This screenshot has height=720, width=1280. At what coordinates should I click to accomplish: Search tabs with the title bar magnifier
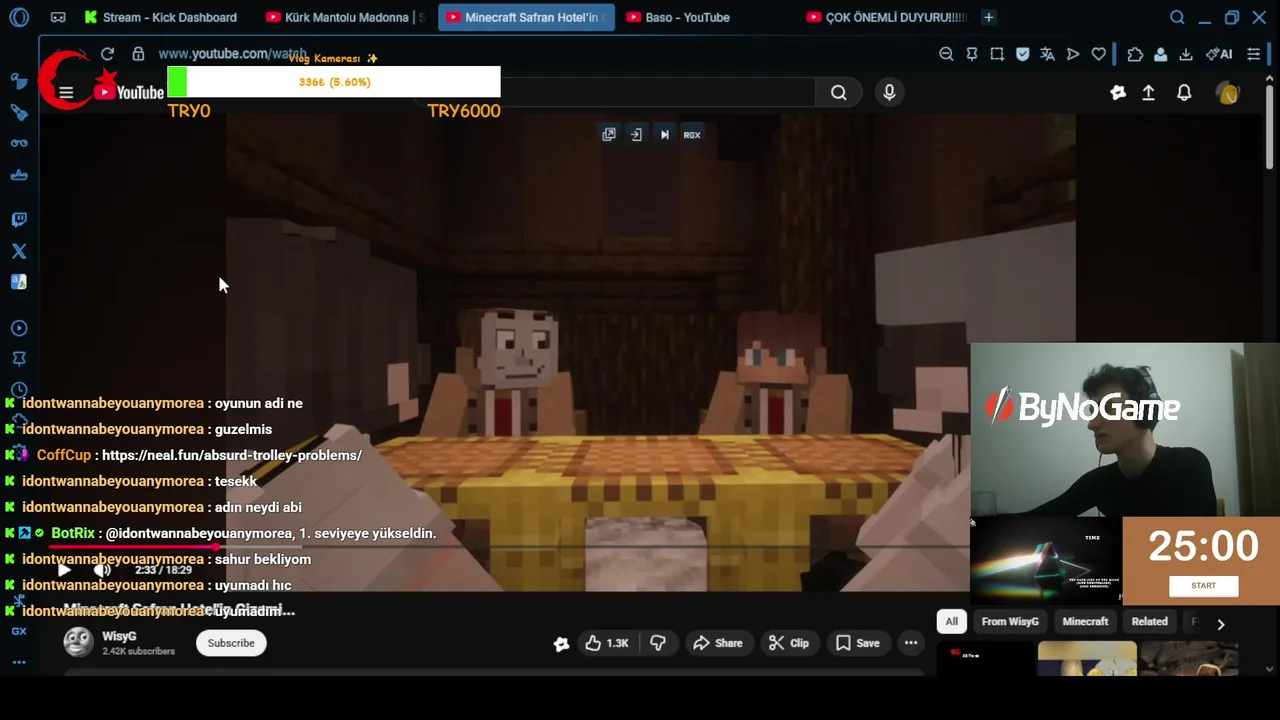pyautogui.click(x=1177, y=17)
